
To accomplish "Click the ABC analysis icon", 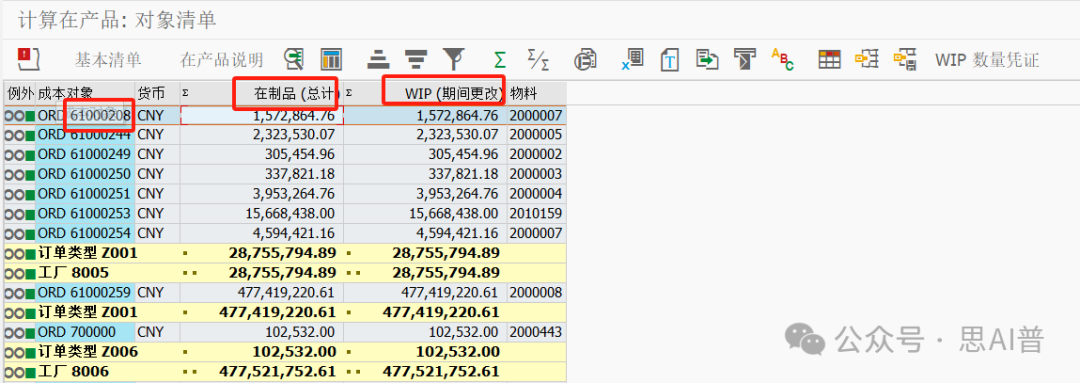I will coord(782,59).
